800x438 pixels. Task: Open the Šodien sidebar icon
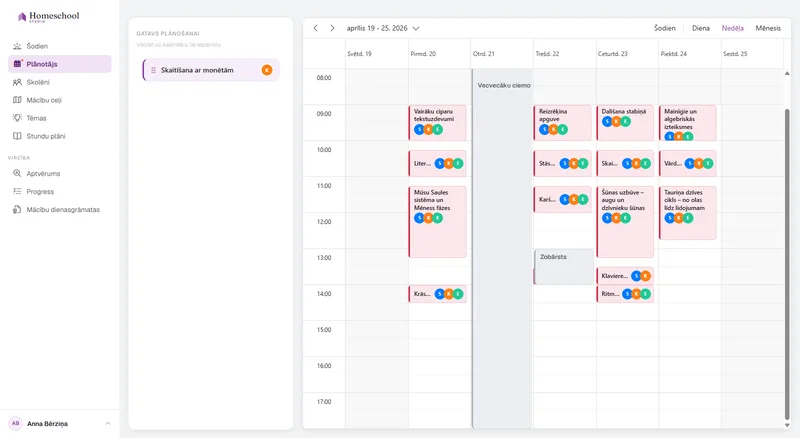(x=17, y=46)
